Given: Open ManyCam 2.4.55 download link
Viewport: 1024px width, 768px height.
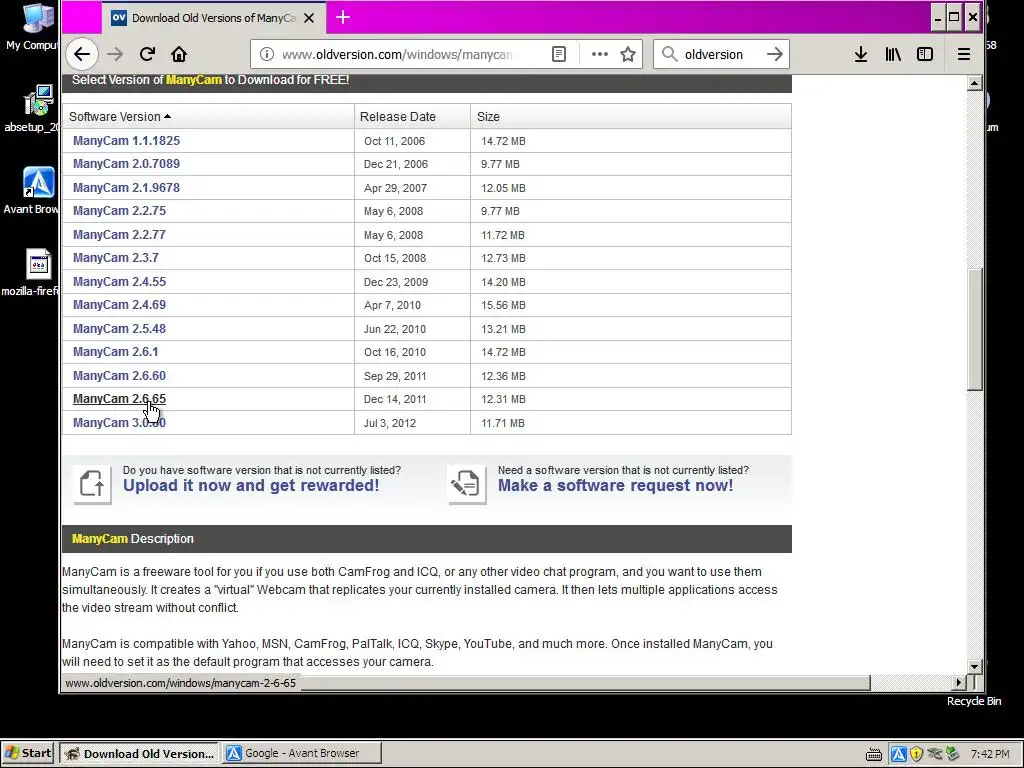Looking at the screenshot, I should pyautogui.click(x=120, y=281).
